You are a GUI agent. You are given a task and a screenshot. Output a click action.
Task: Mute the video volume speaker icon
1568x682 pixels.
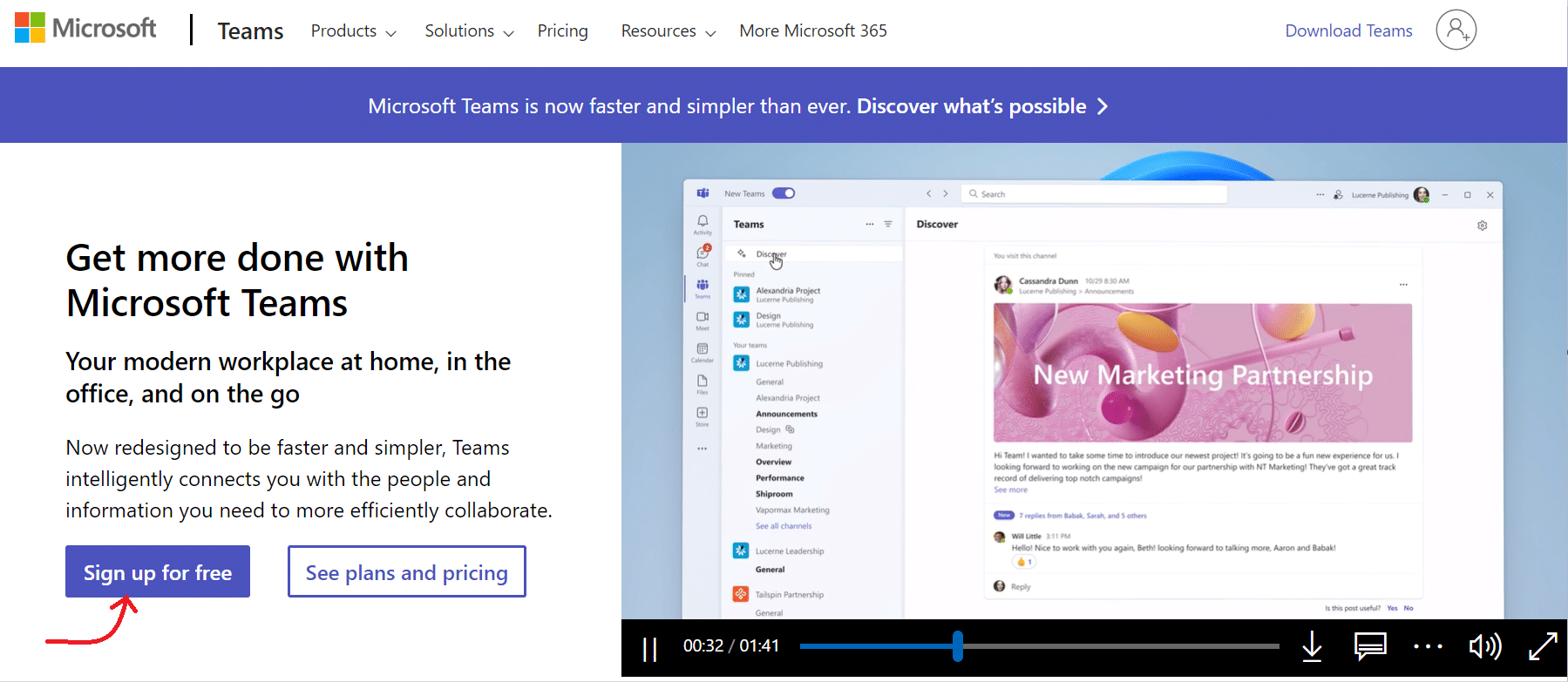(1485, 646)
